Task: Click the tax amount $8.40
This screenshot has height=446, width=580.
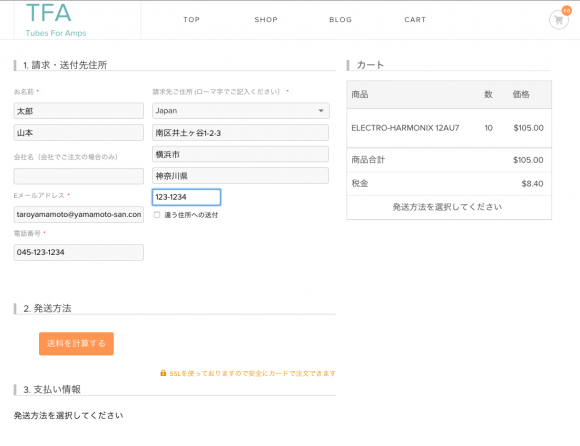Action: (x=532, y=184)
